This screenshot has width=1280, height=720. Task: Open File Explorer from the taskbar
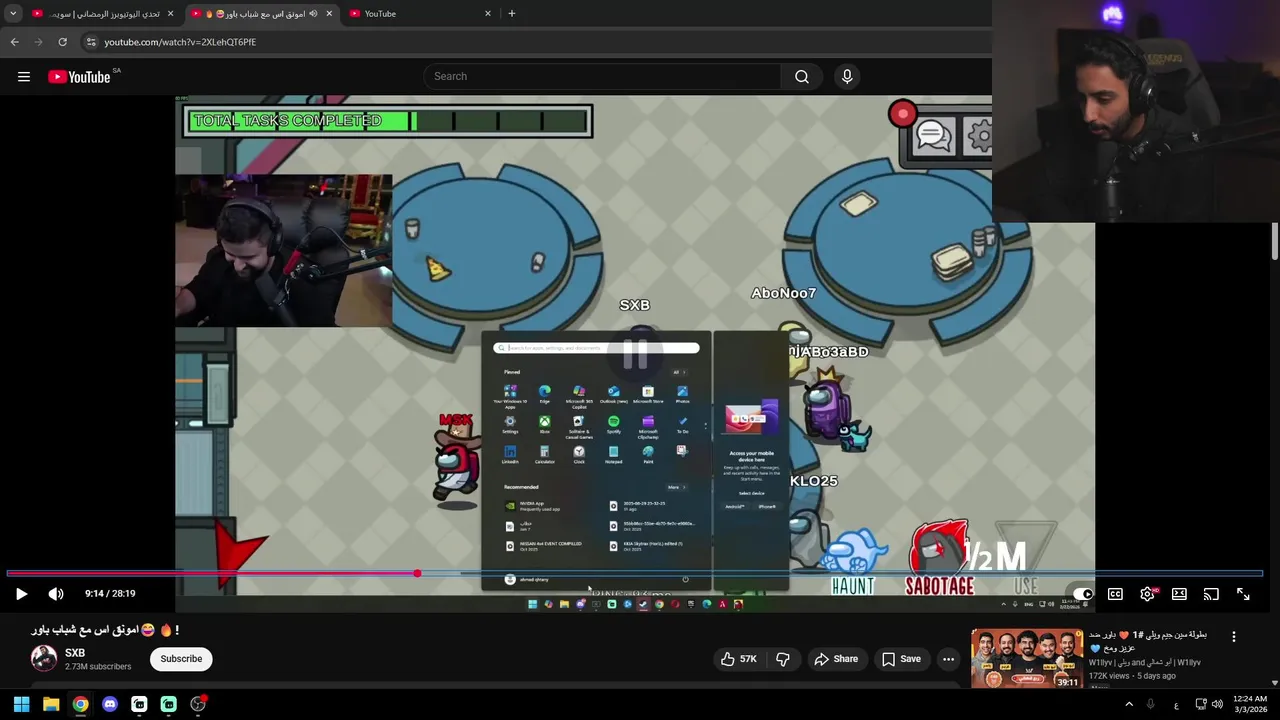[x=51, y=704]
